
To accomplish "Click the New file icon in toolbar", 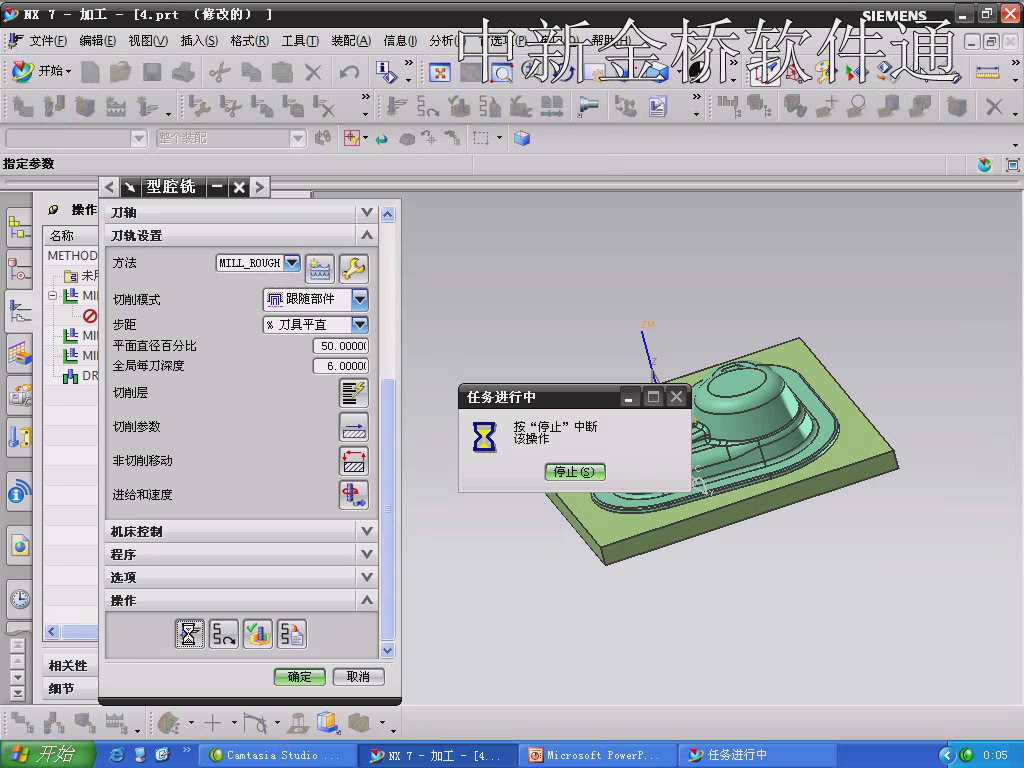I will [x=90, y=72].
